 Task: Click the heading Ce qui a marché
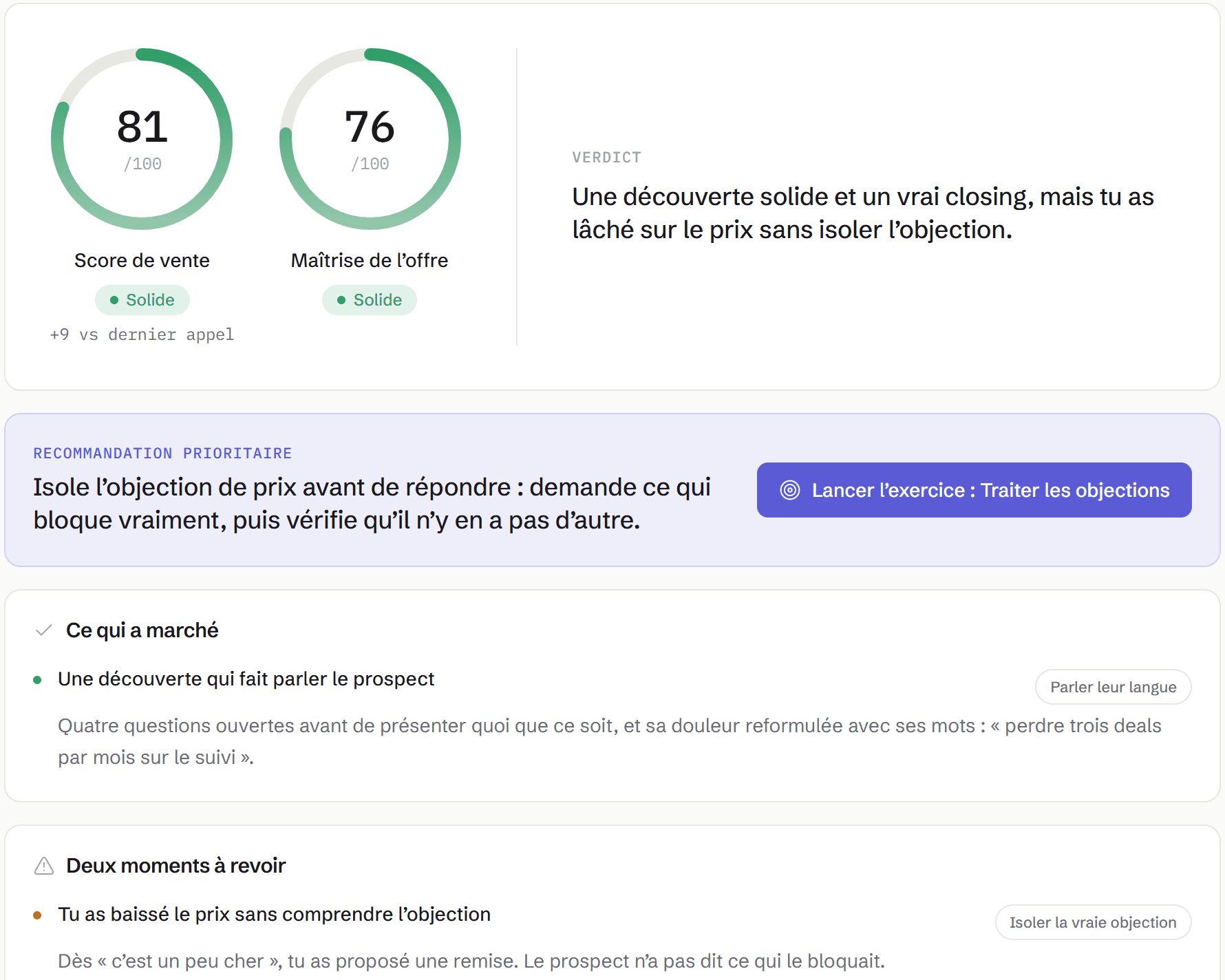pyautogui.click(x=142, y=630)
